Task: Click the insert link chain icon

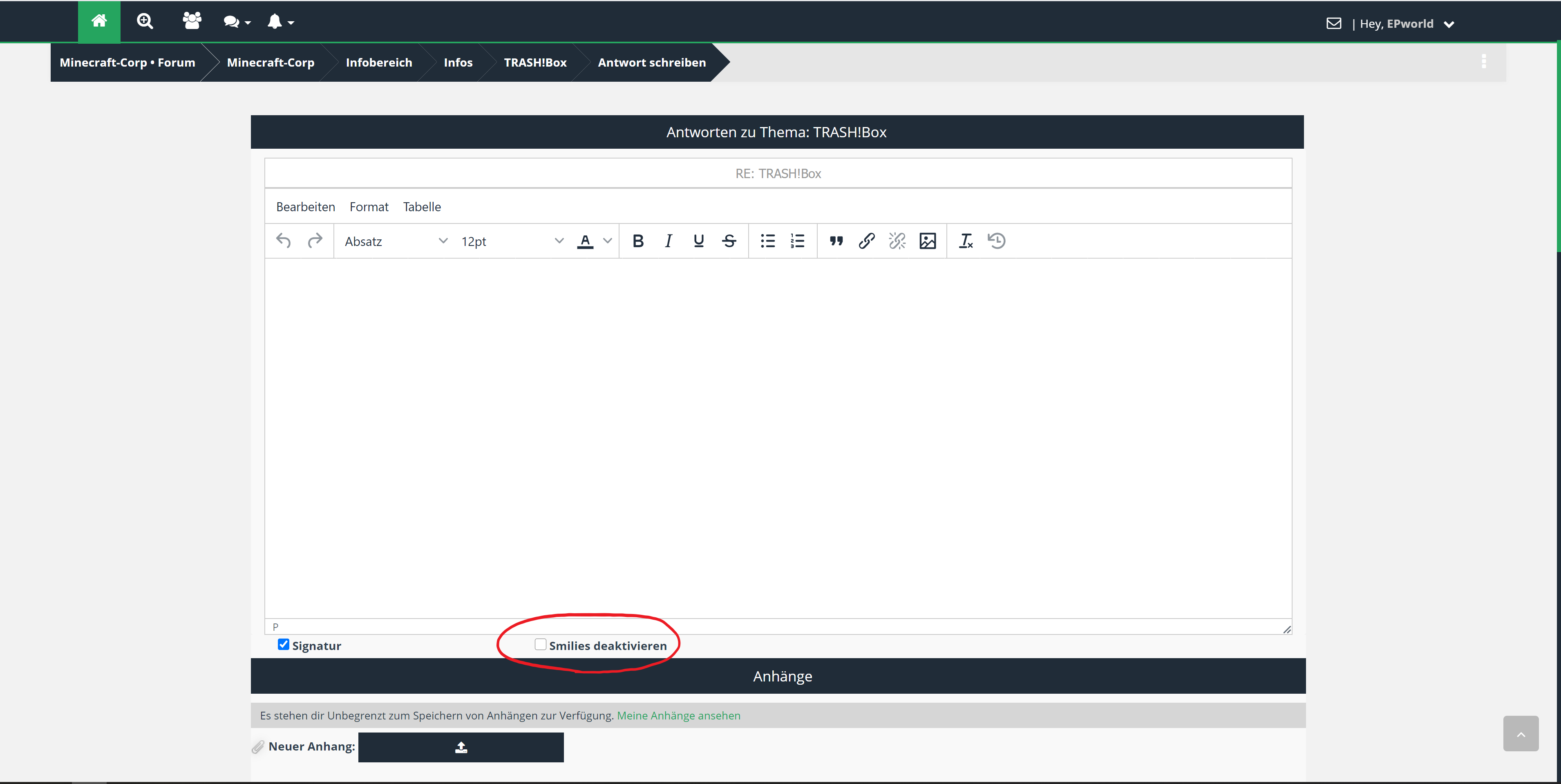Action: (x=867, y=241)
